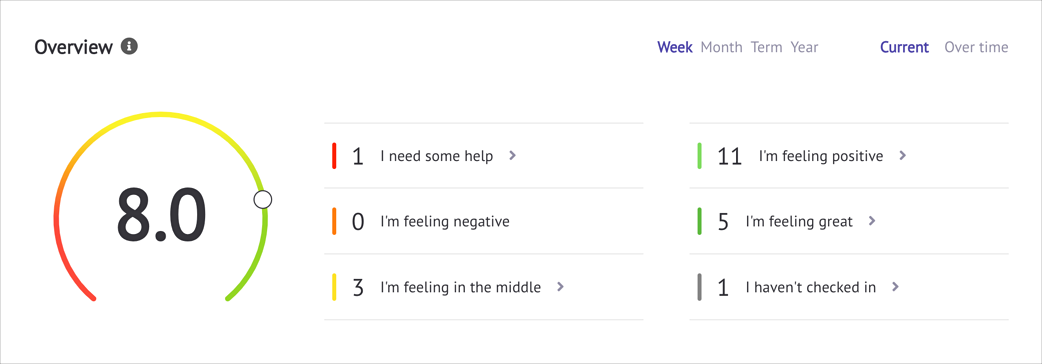Click the Overview info icon
Screen dimensions: 1042x364
coord(130,47)
